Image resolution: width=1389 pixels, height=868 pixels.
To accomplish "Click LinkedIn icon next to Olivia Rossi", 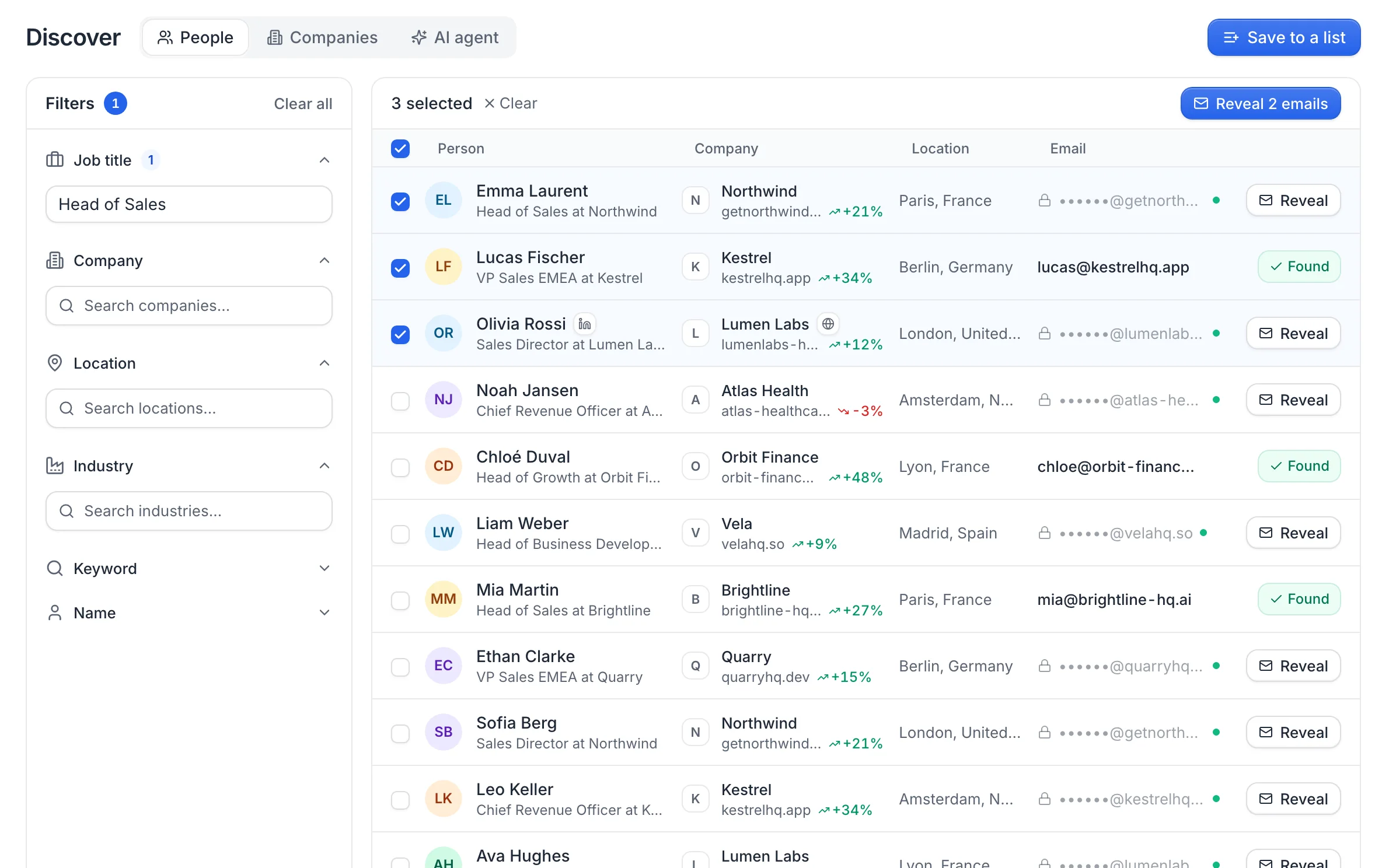I will point(585,324).
